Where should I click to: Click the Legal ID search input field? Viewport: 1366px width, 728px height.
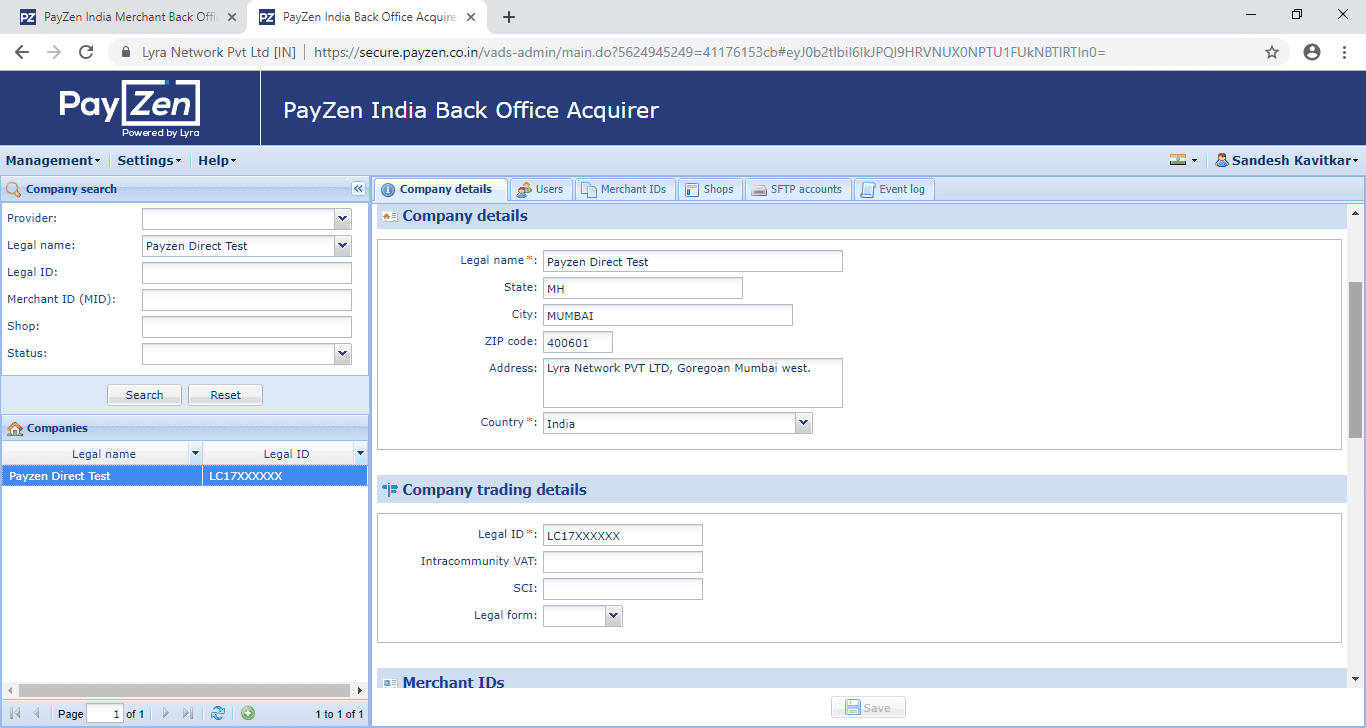pyautogui.click(x=247, y=273)
